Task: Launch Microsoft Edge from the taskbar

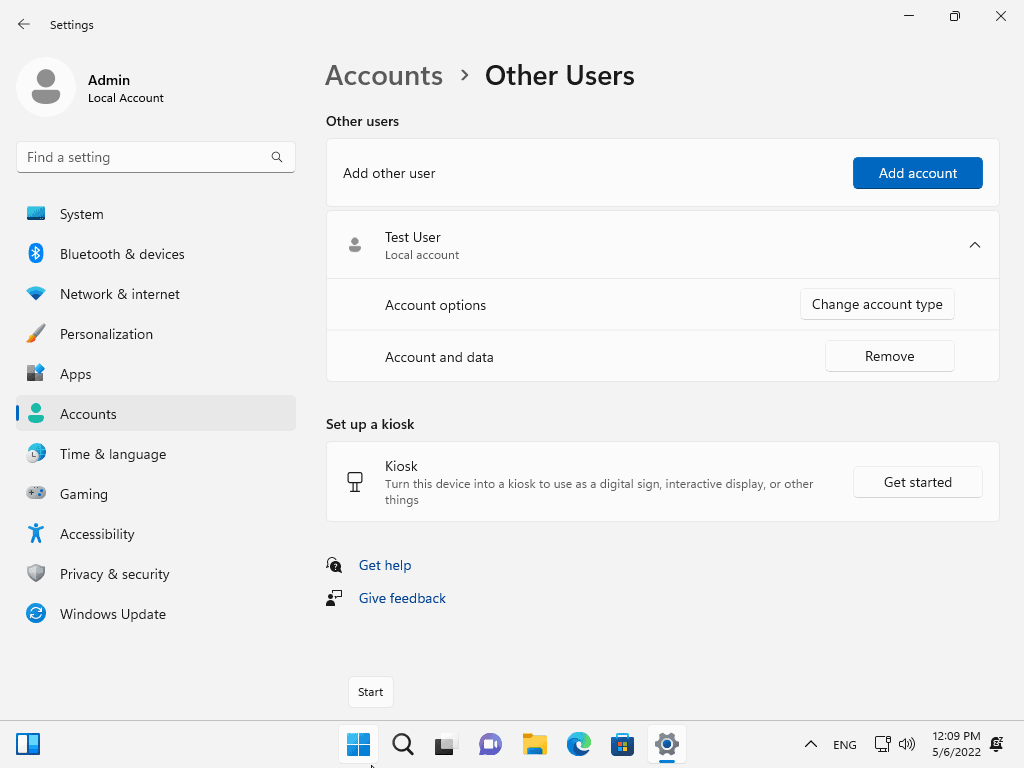Action: point(578,744)
